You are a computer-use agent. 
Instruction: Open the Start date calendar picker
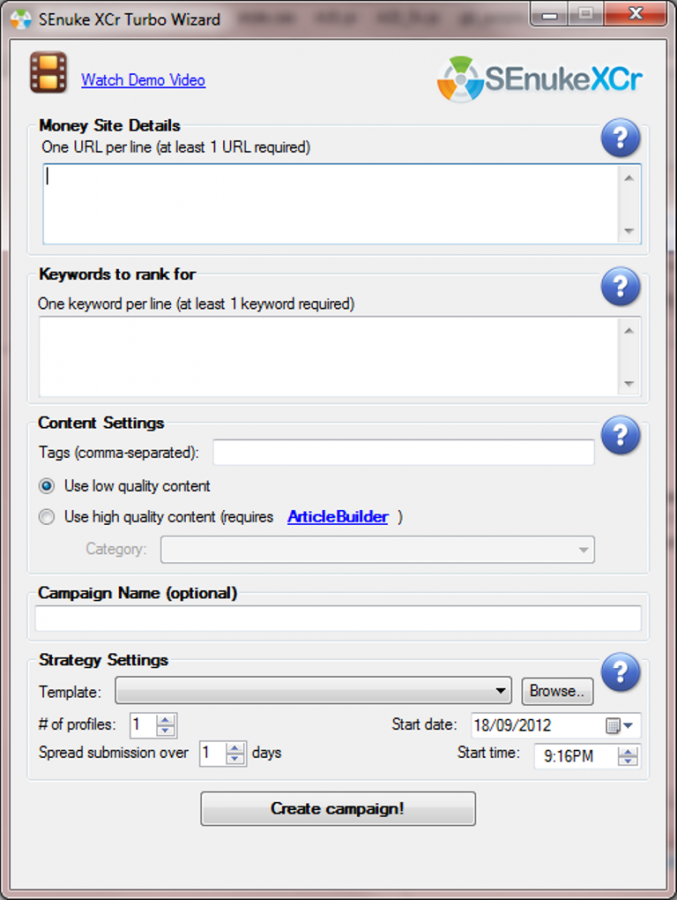[x=620, y=726]
